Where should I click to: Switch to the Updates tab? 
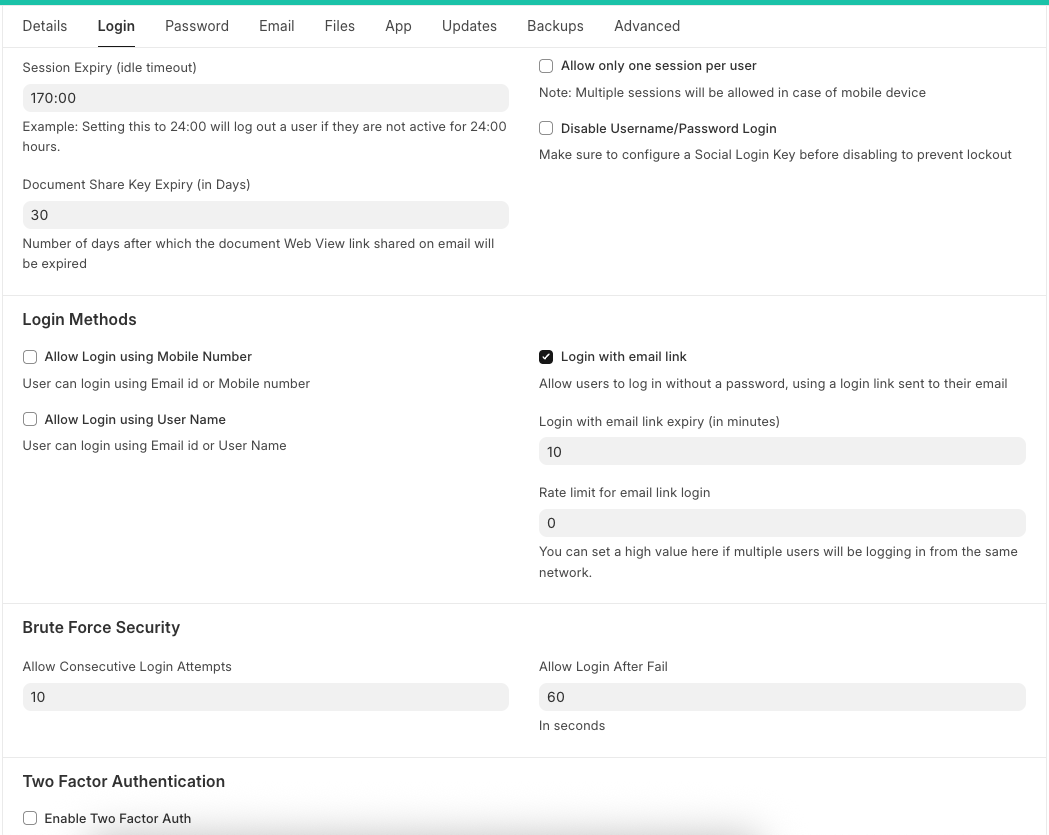tap(469, 26)
